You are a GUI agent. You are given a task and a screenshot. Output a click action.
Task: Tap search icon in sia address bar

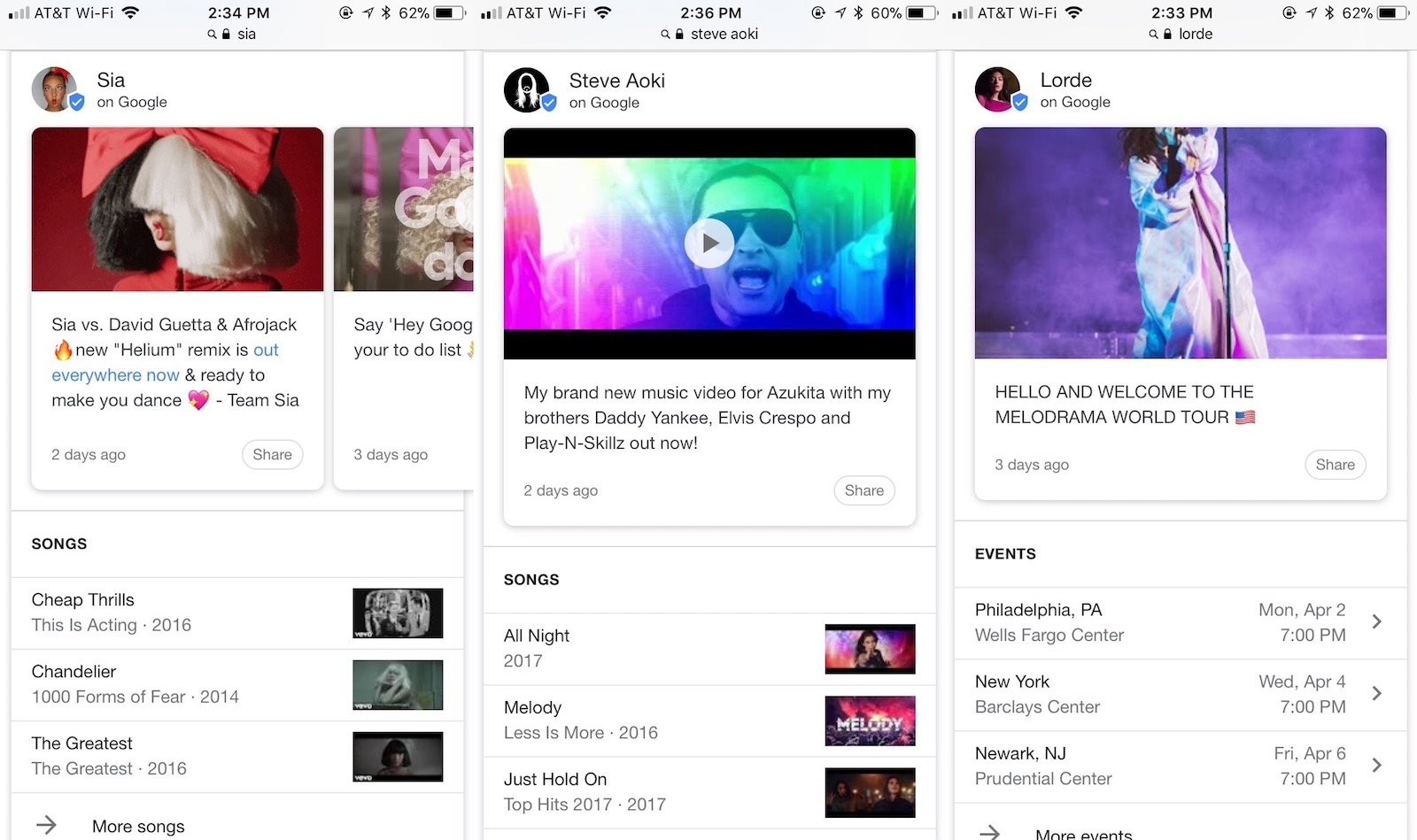[x=212, y=35]
